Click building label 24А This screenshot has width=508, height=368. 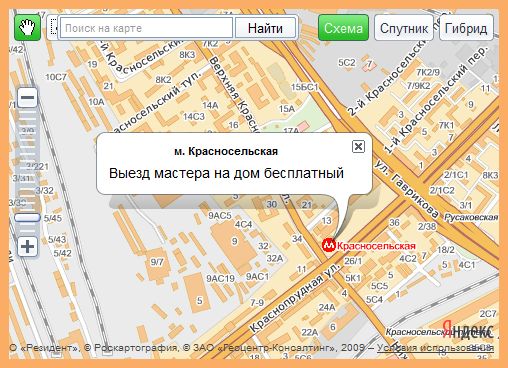click(x=327, y=307)
